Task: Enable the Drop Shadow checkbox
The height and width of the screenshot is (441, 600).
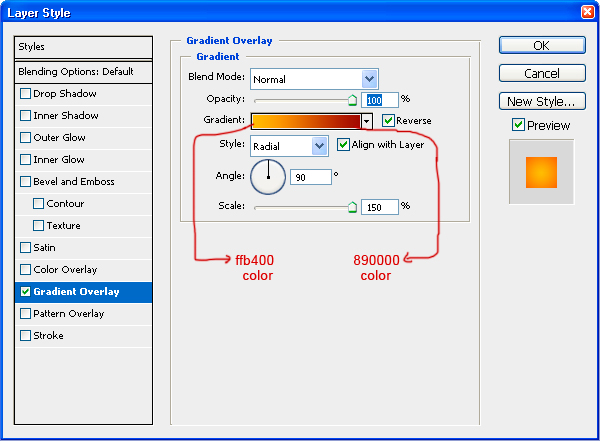Action: [x=25, y=94]
